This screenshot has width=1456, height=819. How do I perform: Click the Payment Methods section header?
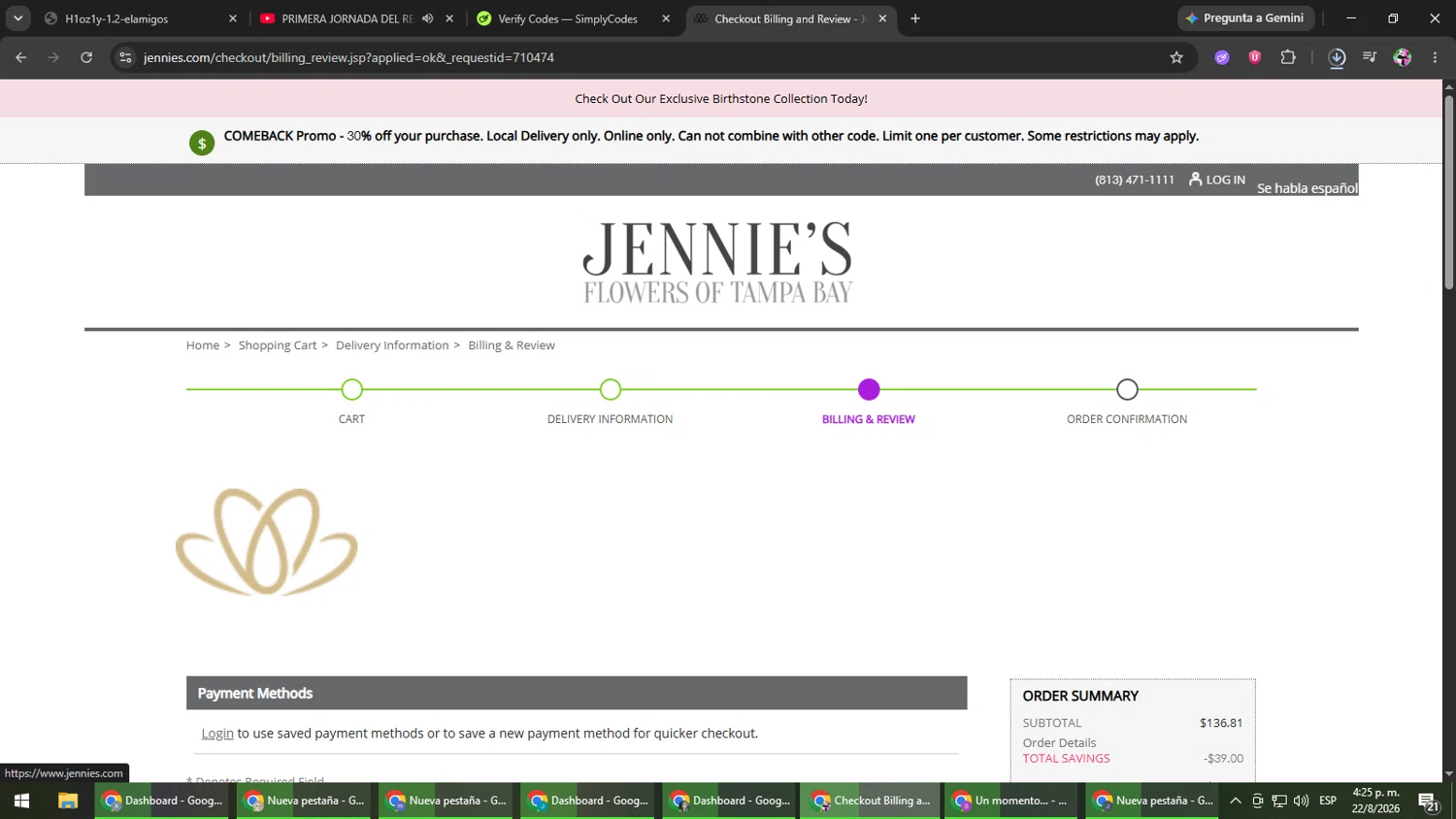pos(577,693)
